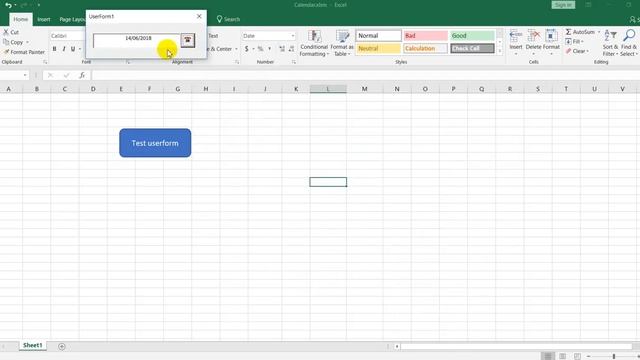Apply Percent Style with the % icon
The height and width of the screenshot is (360, 640).
[260, 49]
